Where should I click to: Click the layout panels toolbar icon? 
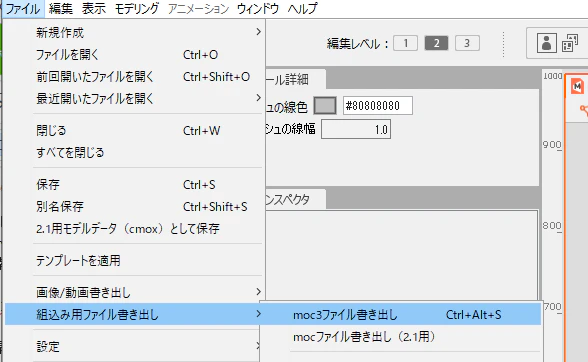tap(570, 43)
